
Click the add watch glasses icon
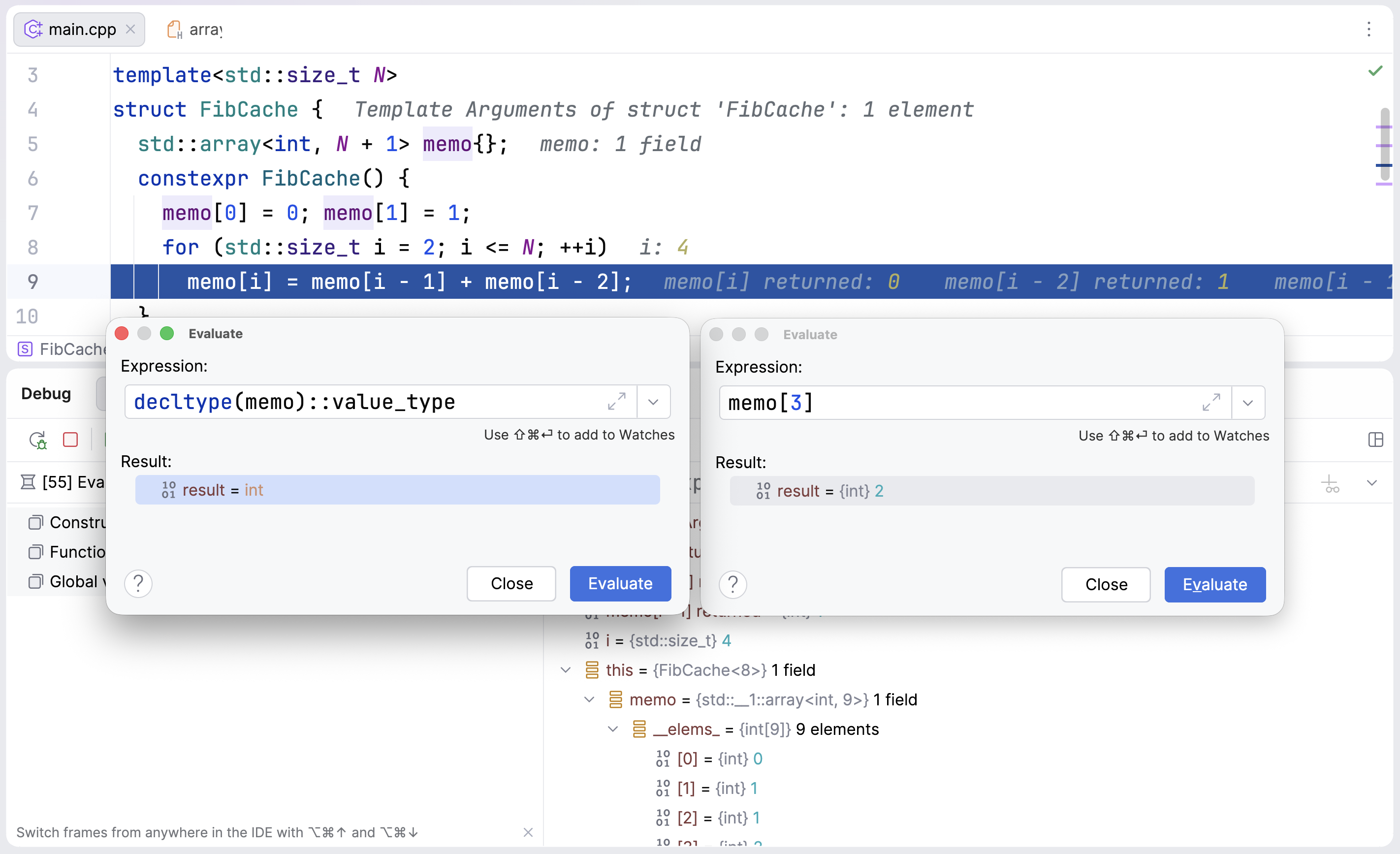click(1330, 483)
